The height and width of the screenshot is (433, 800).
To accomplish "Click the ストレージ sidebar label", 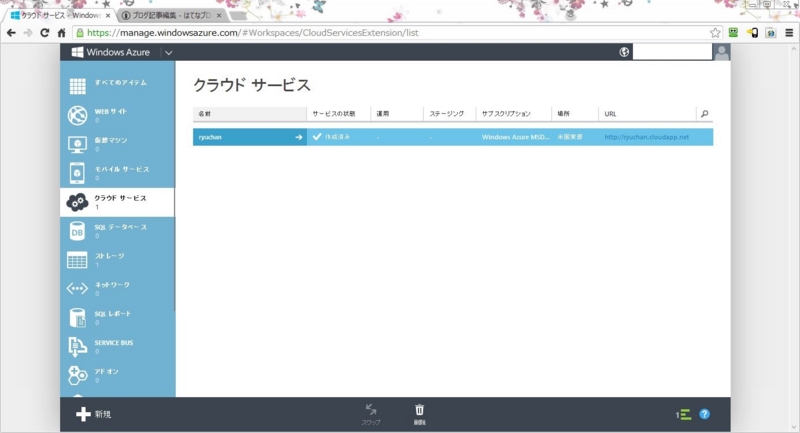I will (x=109, y=256).
